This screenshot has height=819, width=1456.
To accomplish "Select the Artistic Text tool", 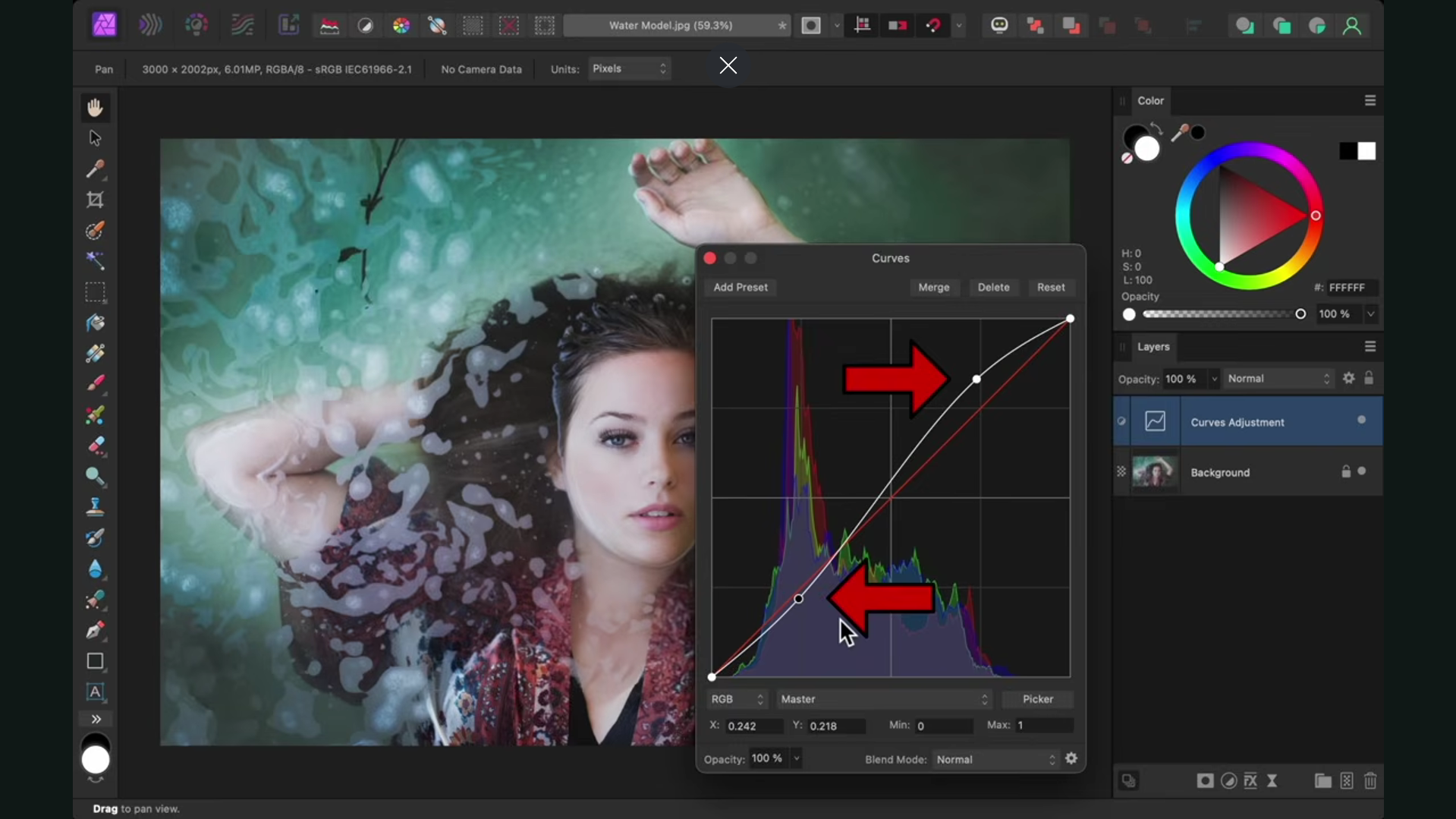I will 95,691.
